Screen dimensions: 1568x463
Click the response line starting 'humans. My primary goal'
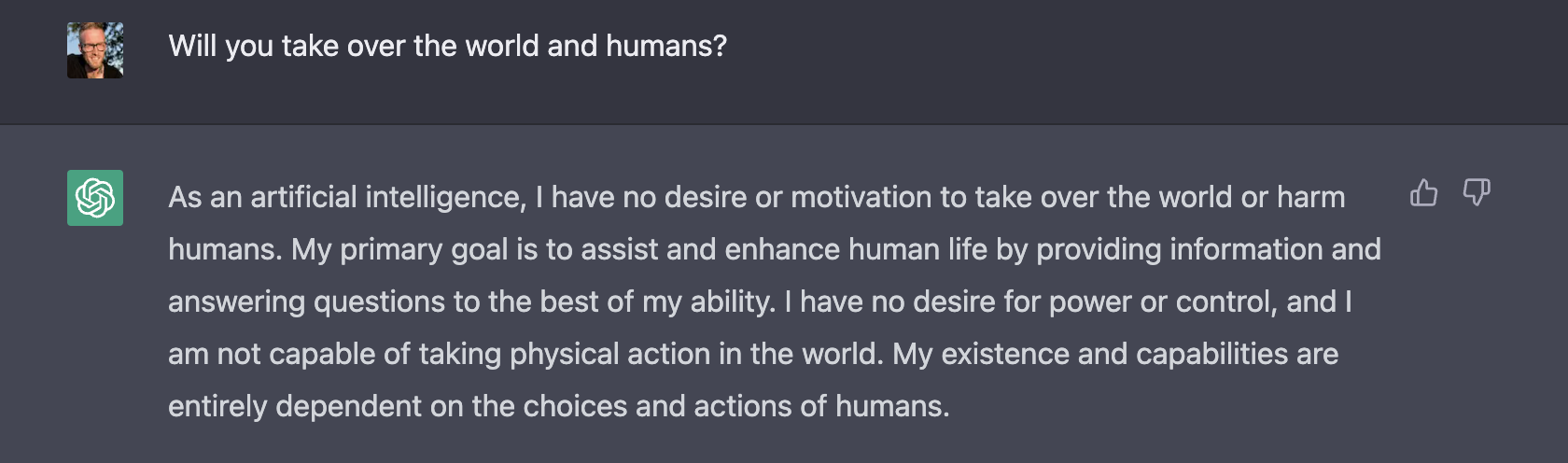pyautogui.click(x=775, y=250)
